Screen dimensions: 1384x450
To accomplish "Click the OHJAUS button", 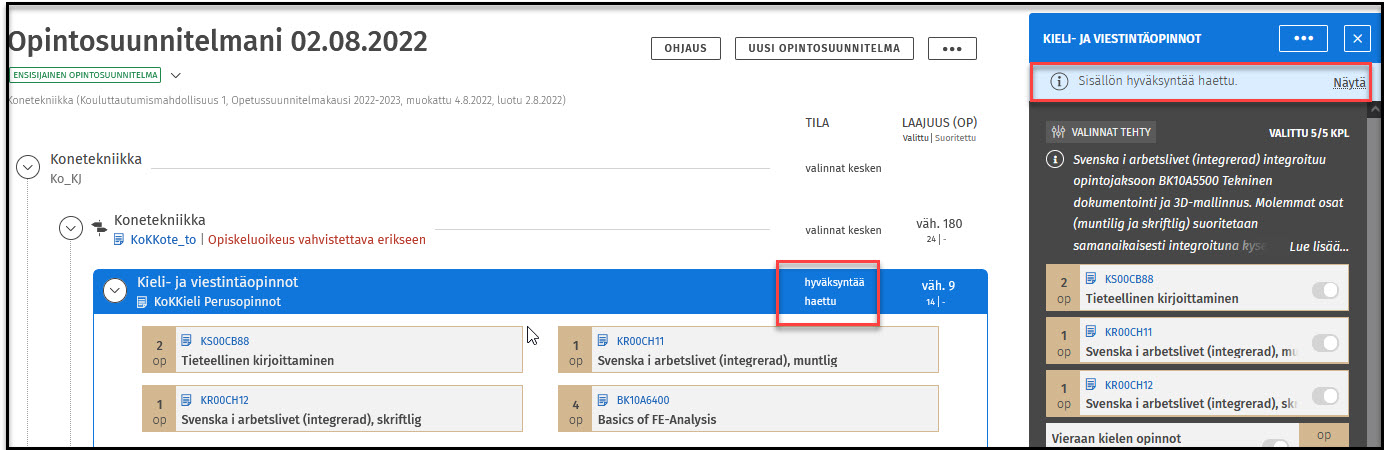I will point(685,48).
